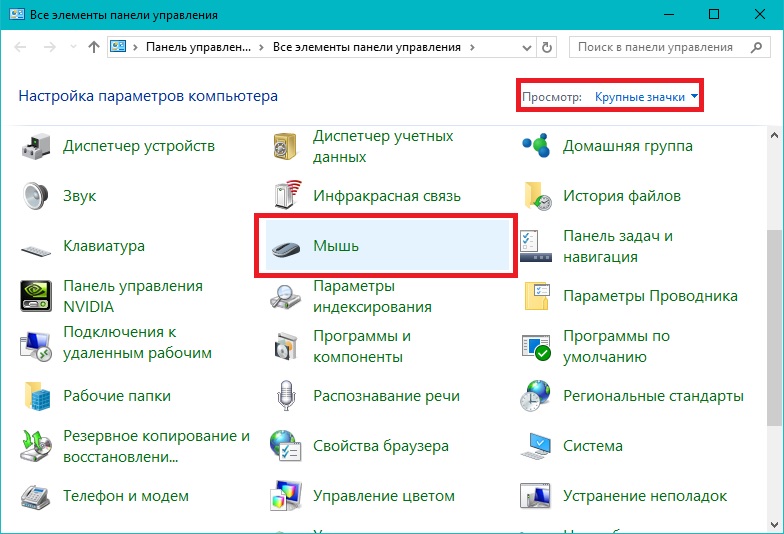This screenshot has width=784, height=534.
Task: Click the Sound (Звук) speaker icon
Action: click(x=36, y=196)
